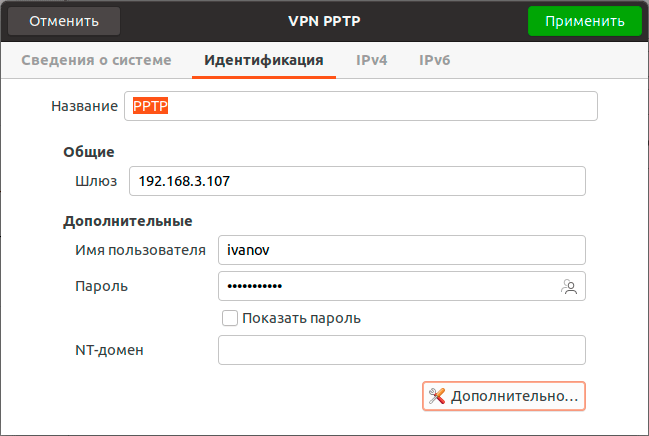Click the password storage options icon
649x436 pixels.
click(x=569, y=287)
